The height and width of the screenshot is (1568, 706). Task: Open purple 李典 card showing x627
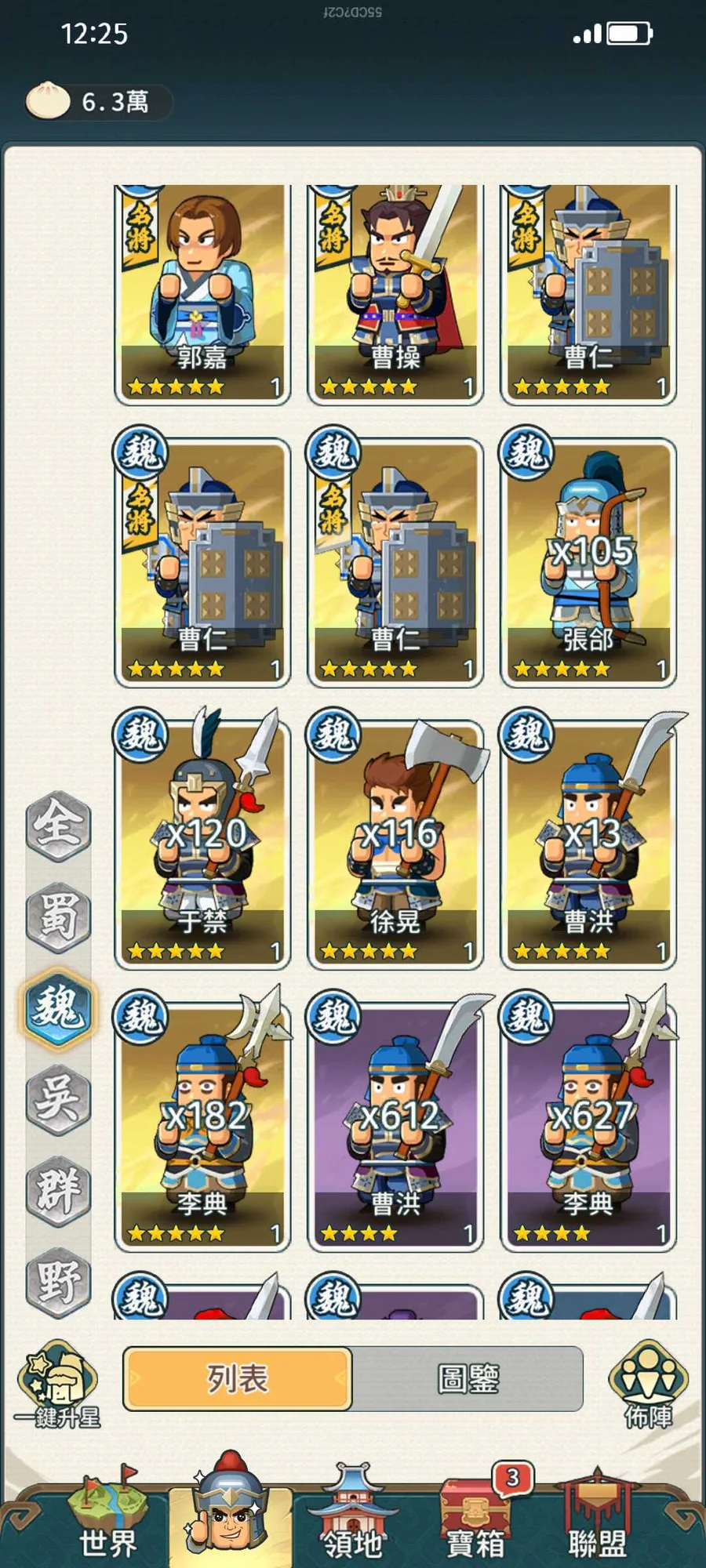point(588,1127)
